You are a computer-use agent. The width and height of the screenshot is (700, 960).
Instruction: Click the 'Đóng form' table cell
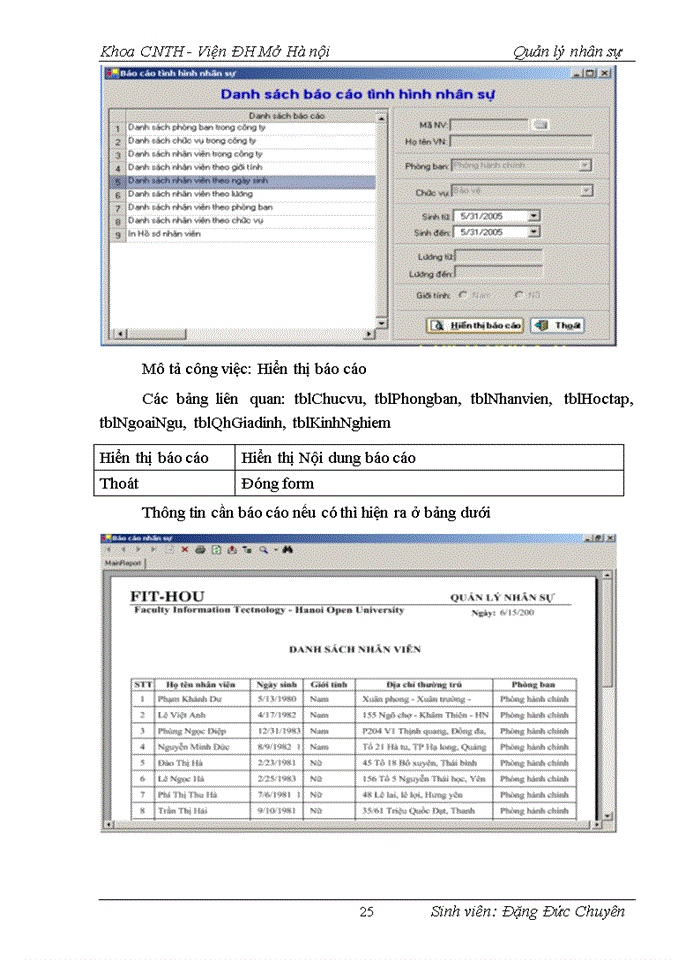click(429, 483)
